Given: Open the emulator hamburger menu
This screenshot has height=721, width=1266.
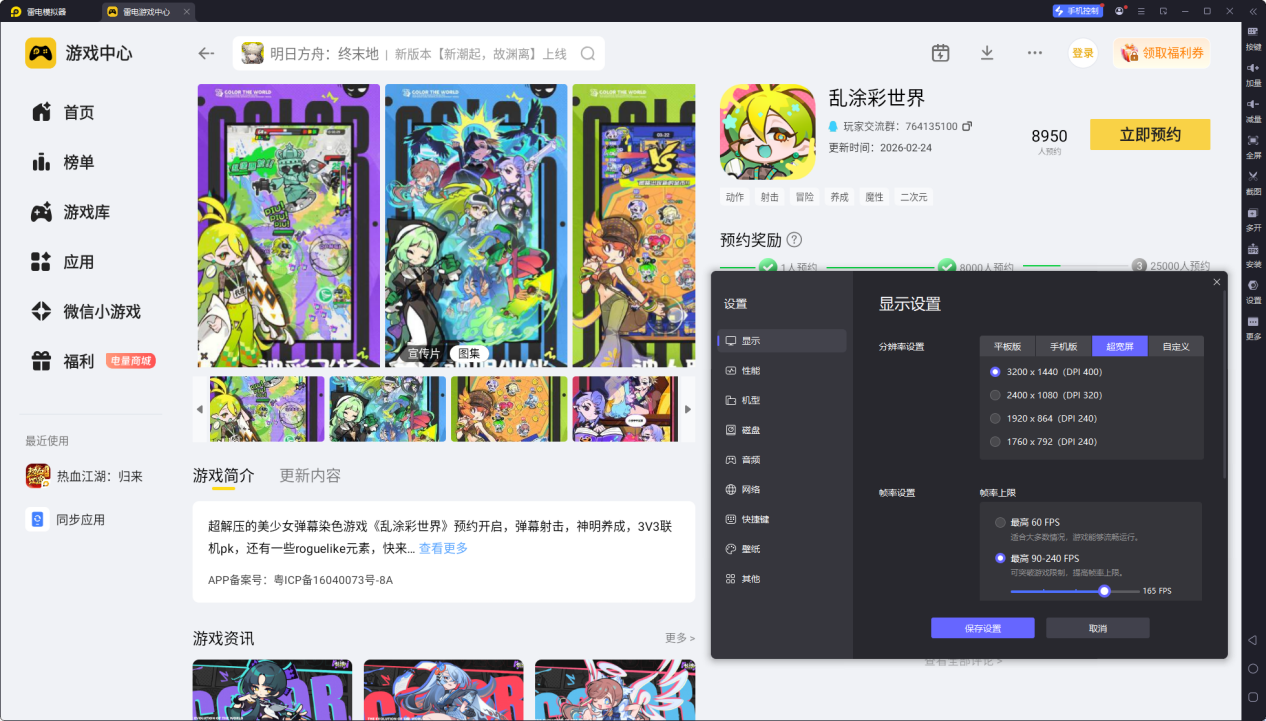Looking at the screenshot, I should pyautogui.click(x=1141, y=11).
